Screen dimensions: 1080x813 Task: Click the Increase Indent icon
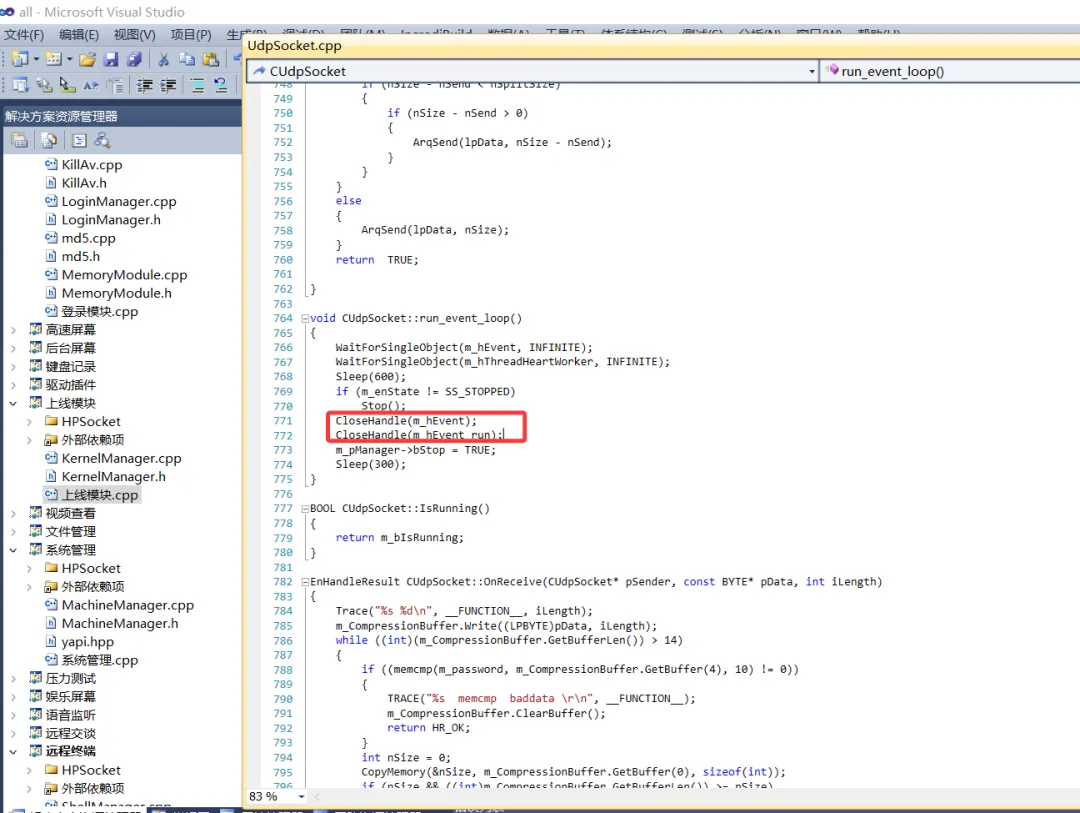(169, 85)
